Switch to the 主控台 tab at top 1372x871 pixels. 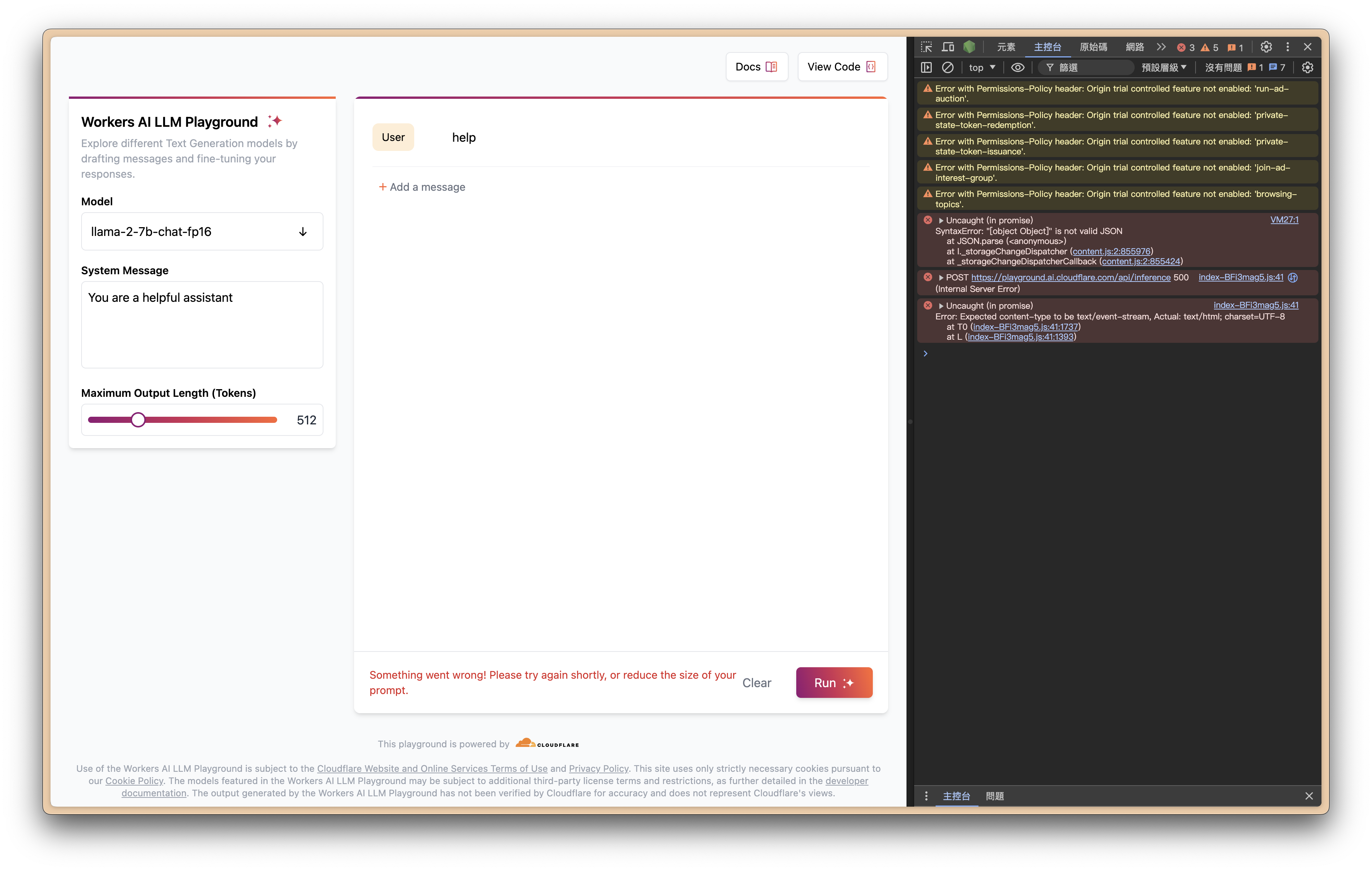[1047, 47]
